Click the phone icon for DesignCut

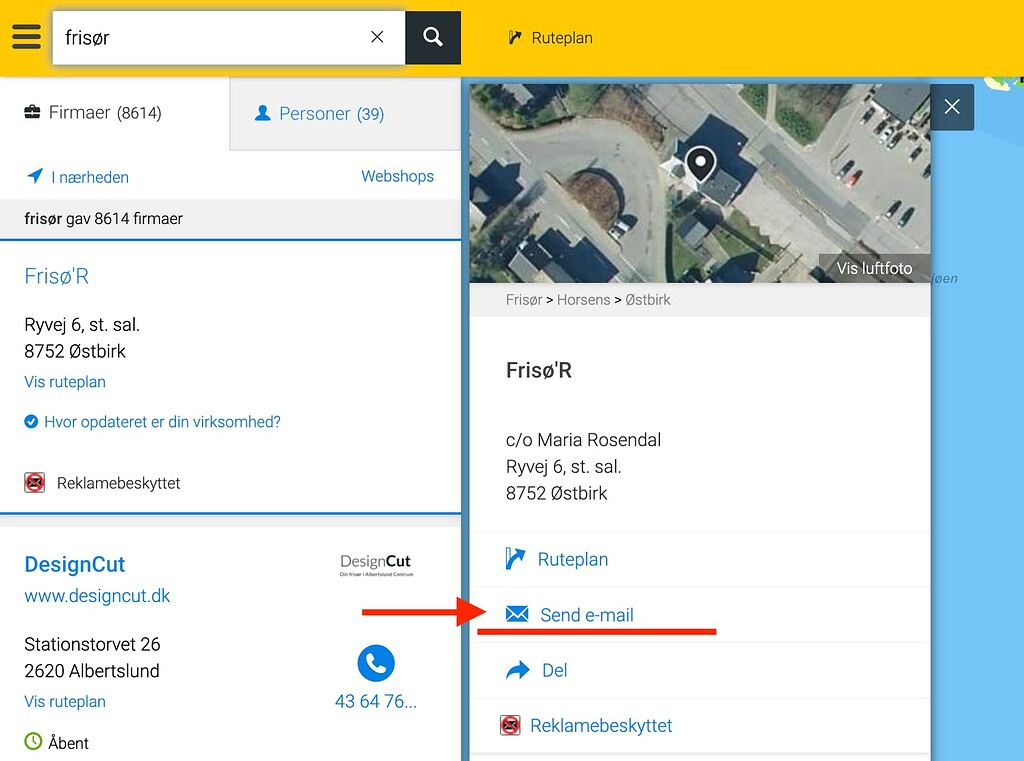point(376,663)
